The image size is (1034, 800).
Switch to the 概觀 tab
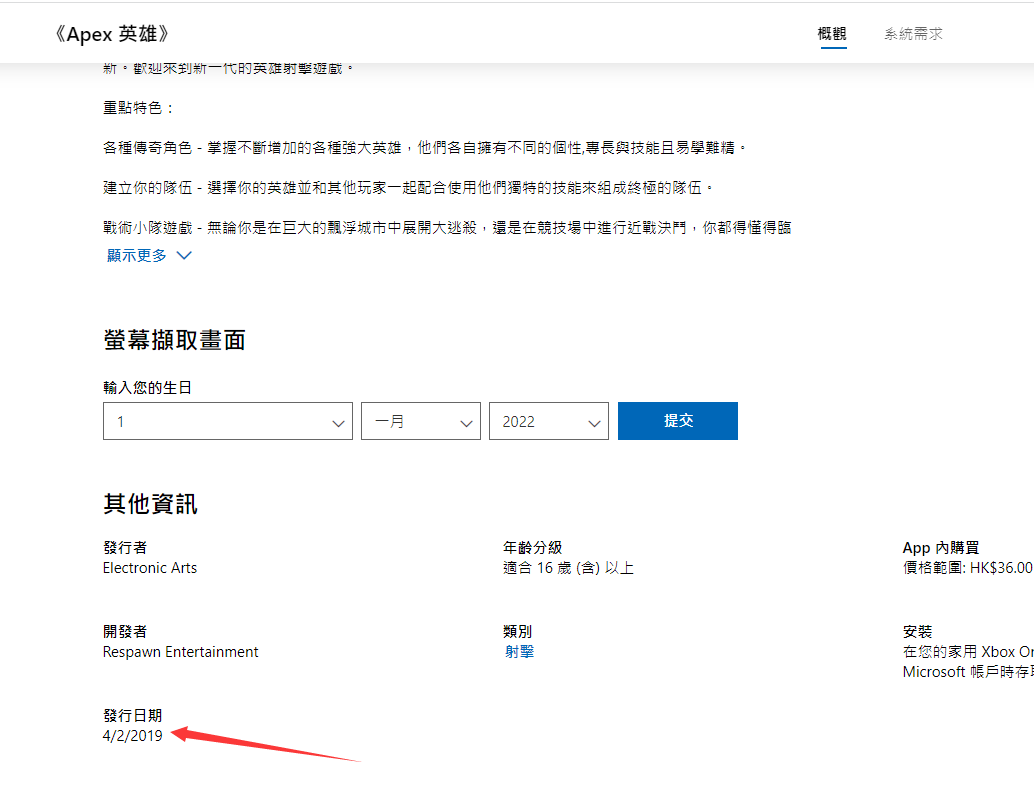(832, 34)
